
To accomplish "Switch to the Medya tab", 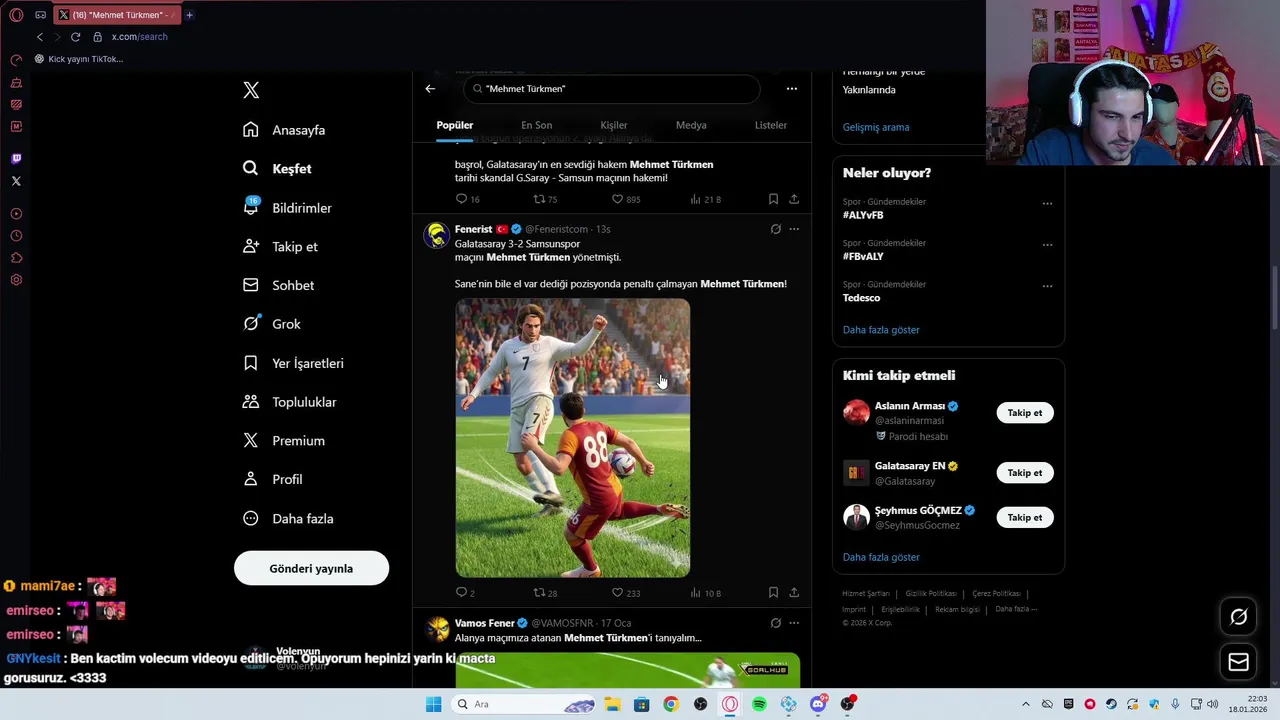I will pyautogui.click(x=691, y=125).
